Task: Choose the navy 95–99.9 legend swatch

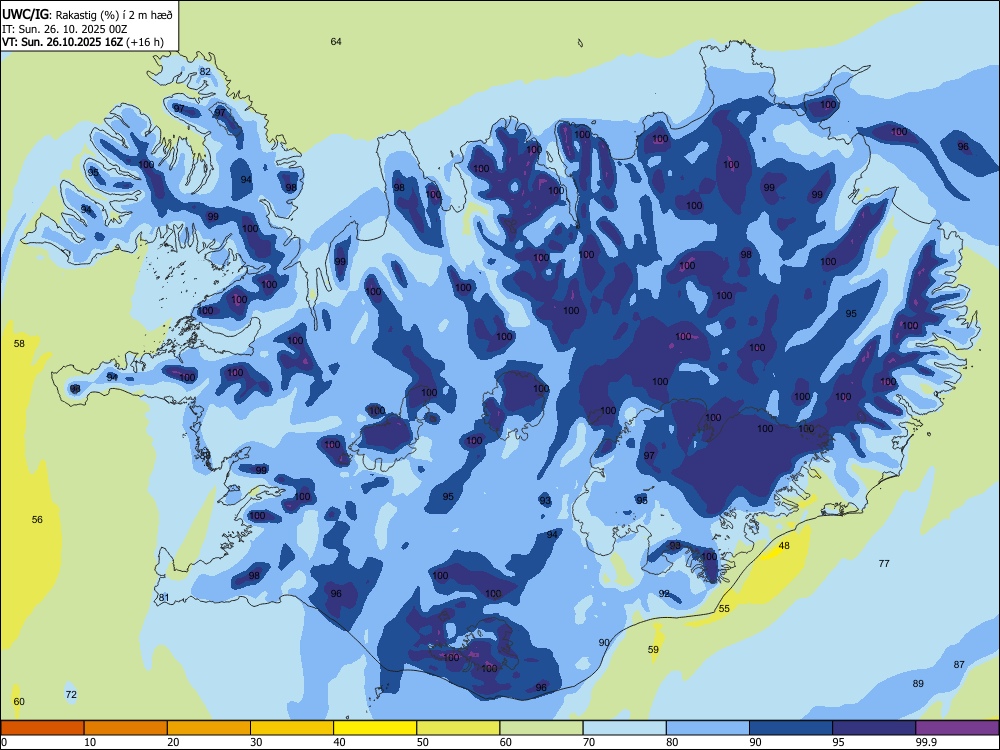Action: (x=874, y=728)
